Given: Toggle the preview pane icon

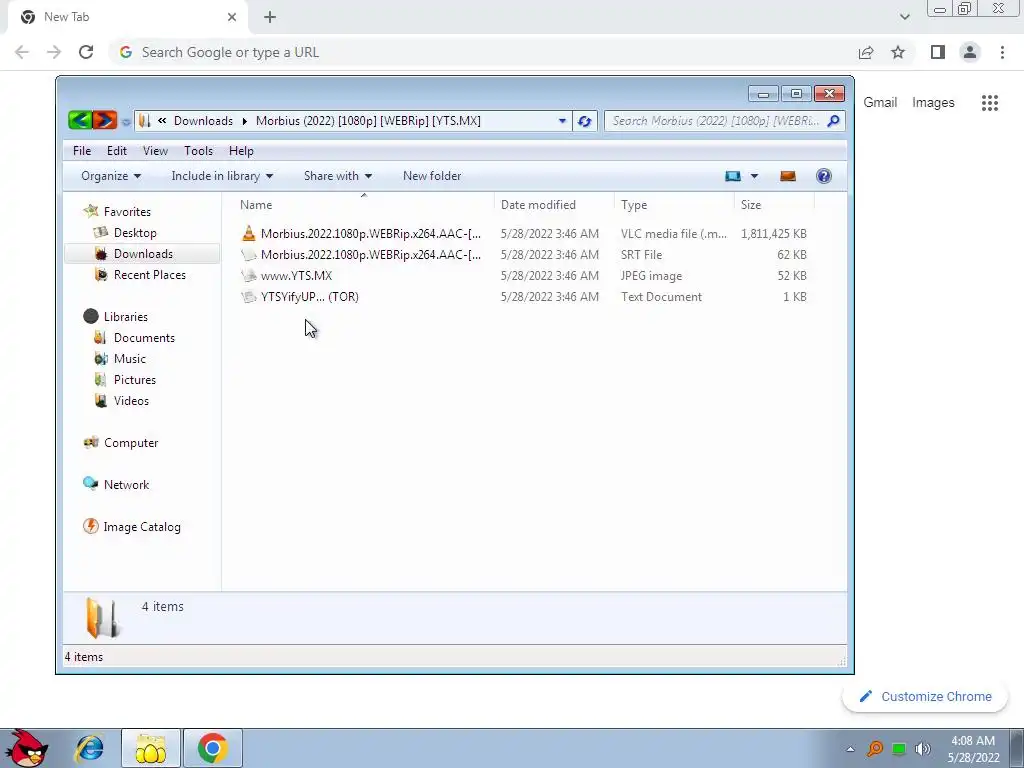Looking at the screenshot, I should click(788, 176).
